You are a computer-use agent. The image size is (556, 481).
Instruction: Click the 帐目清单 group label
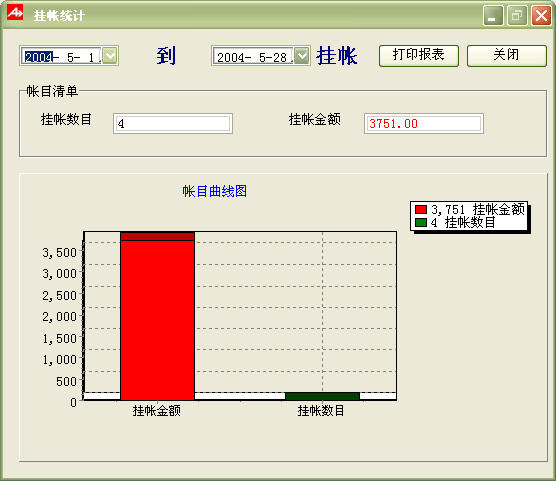(x=52, y=91)
